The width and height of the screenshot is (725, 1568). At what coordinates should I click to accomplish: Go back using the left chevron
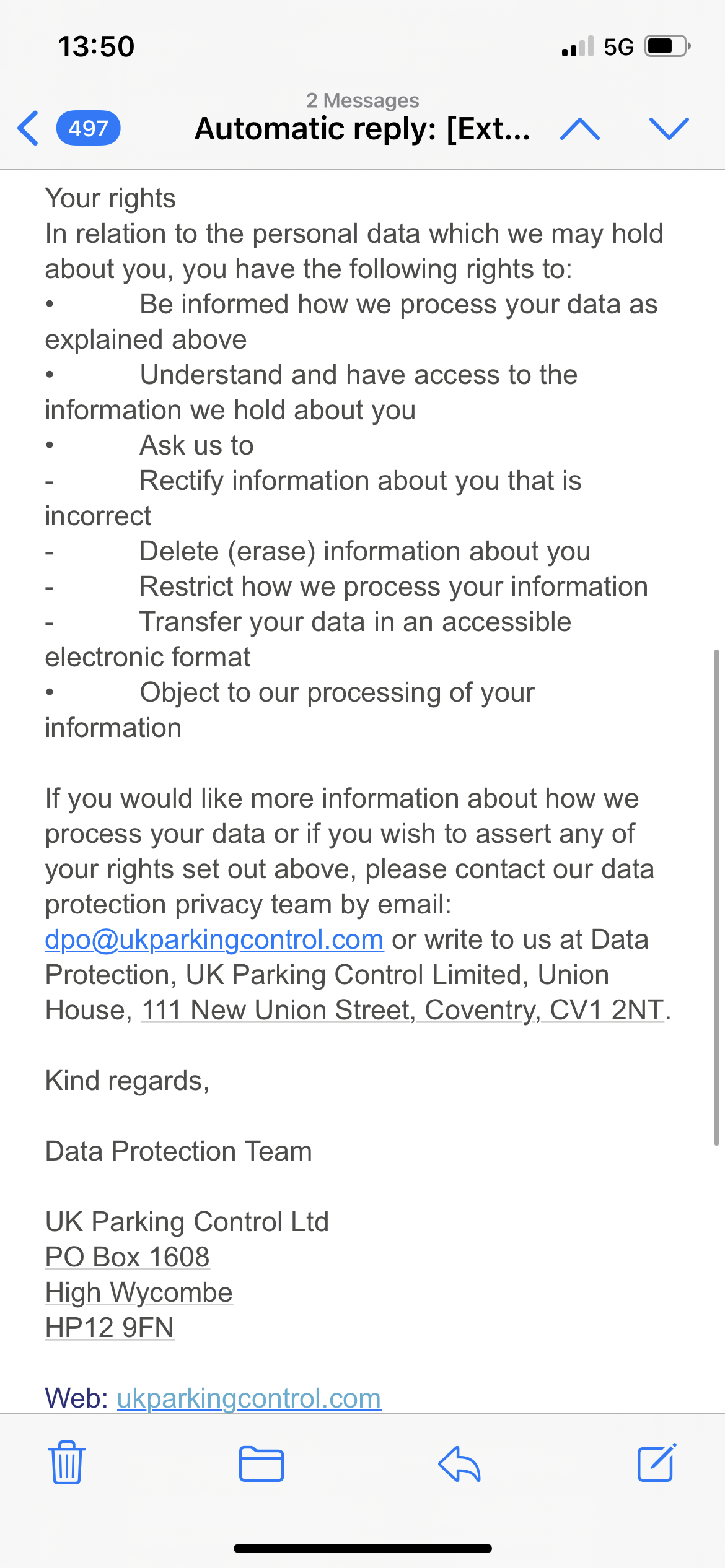click(x=29, y=128)
